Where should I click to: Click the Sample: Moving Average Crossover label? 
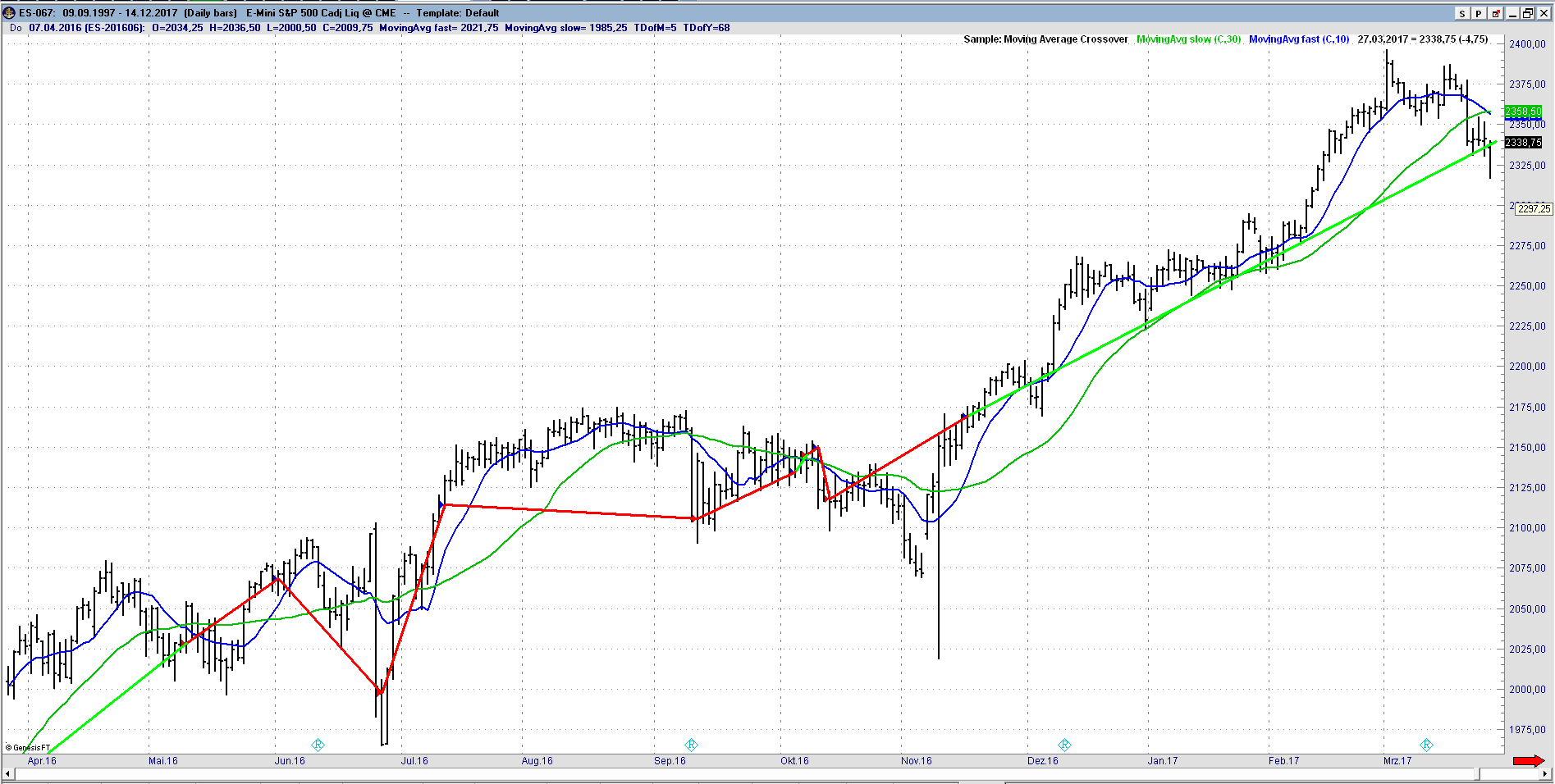pyautogui.click(x=1045, y=39)
